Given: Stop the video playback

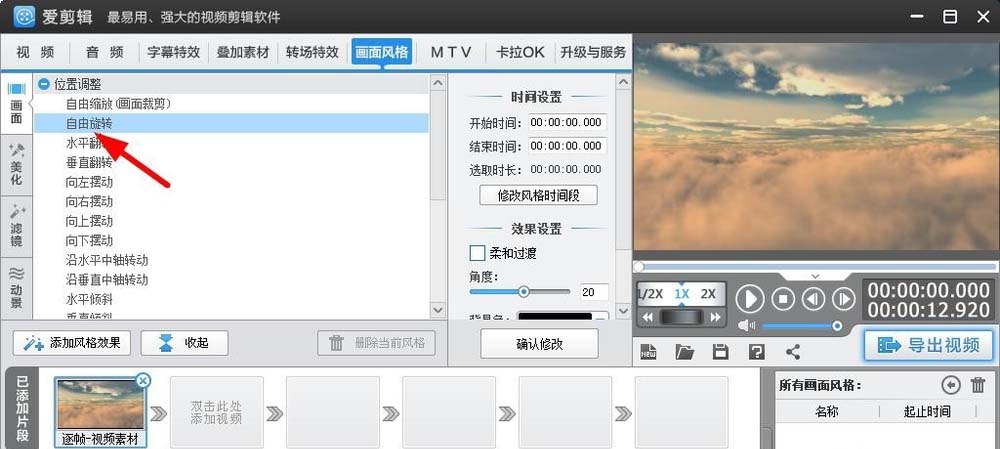Looking at the screenshot, I should tap(783, 298).
